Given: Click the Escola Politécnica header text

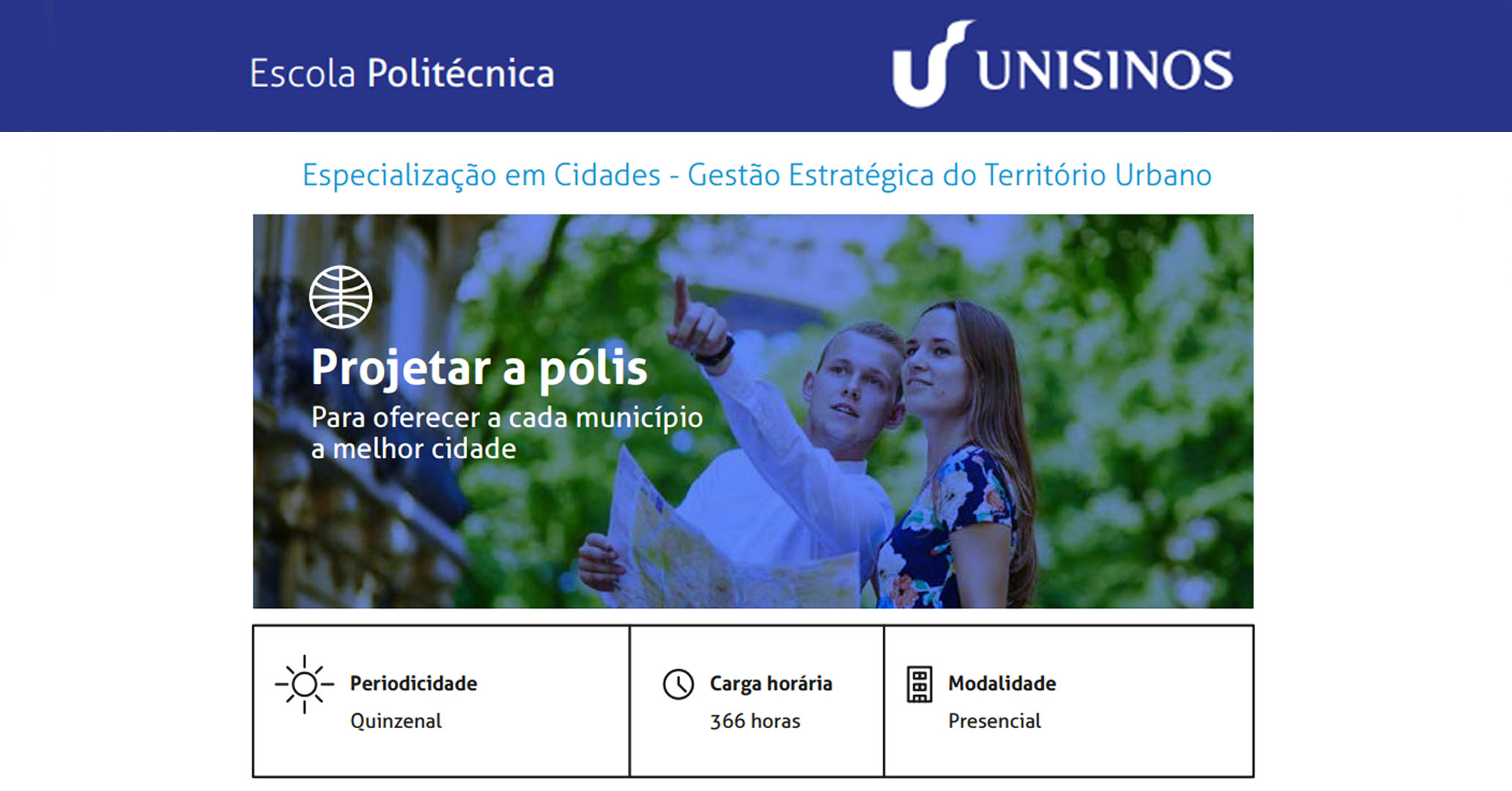Looking at the screenshot, I should pyautogui.click(x=401, y=73).
